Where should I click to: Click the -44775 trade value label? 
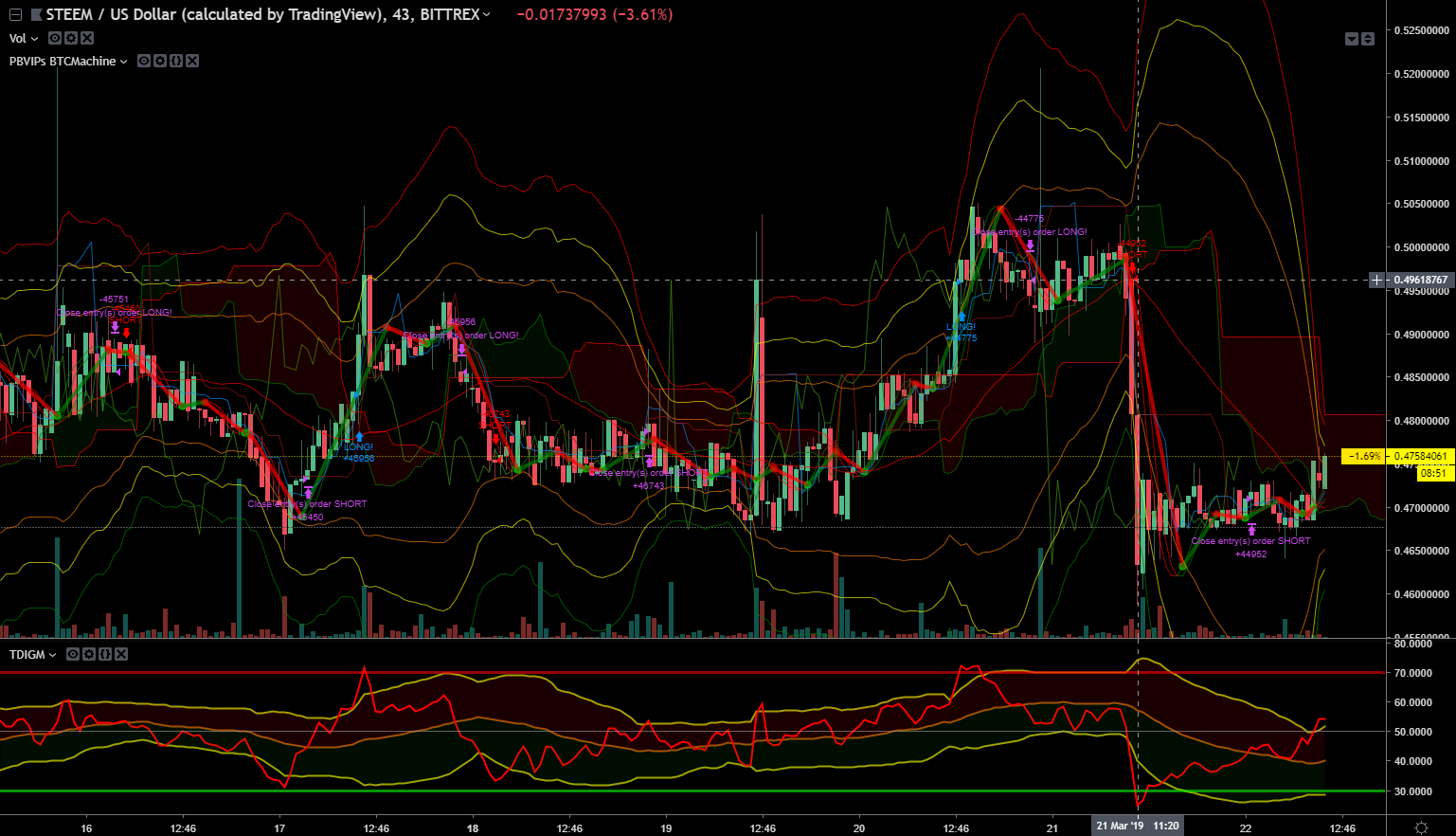pos(1029,219)
